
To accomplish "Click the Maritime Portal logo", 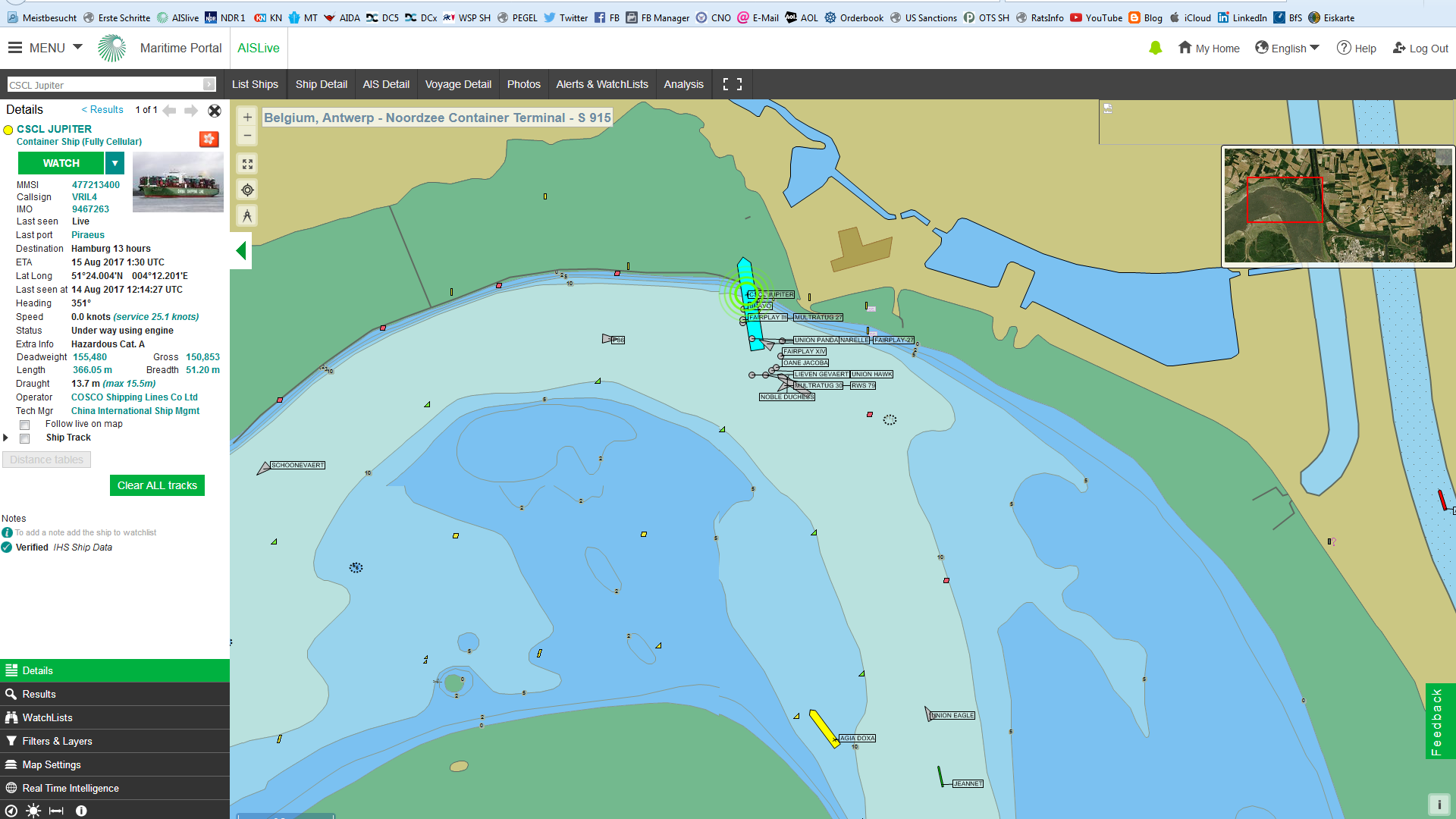I will pyautogui.click(x=112, y=48).
